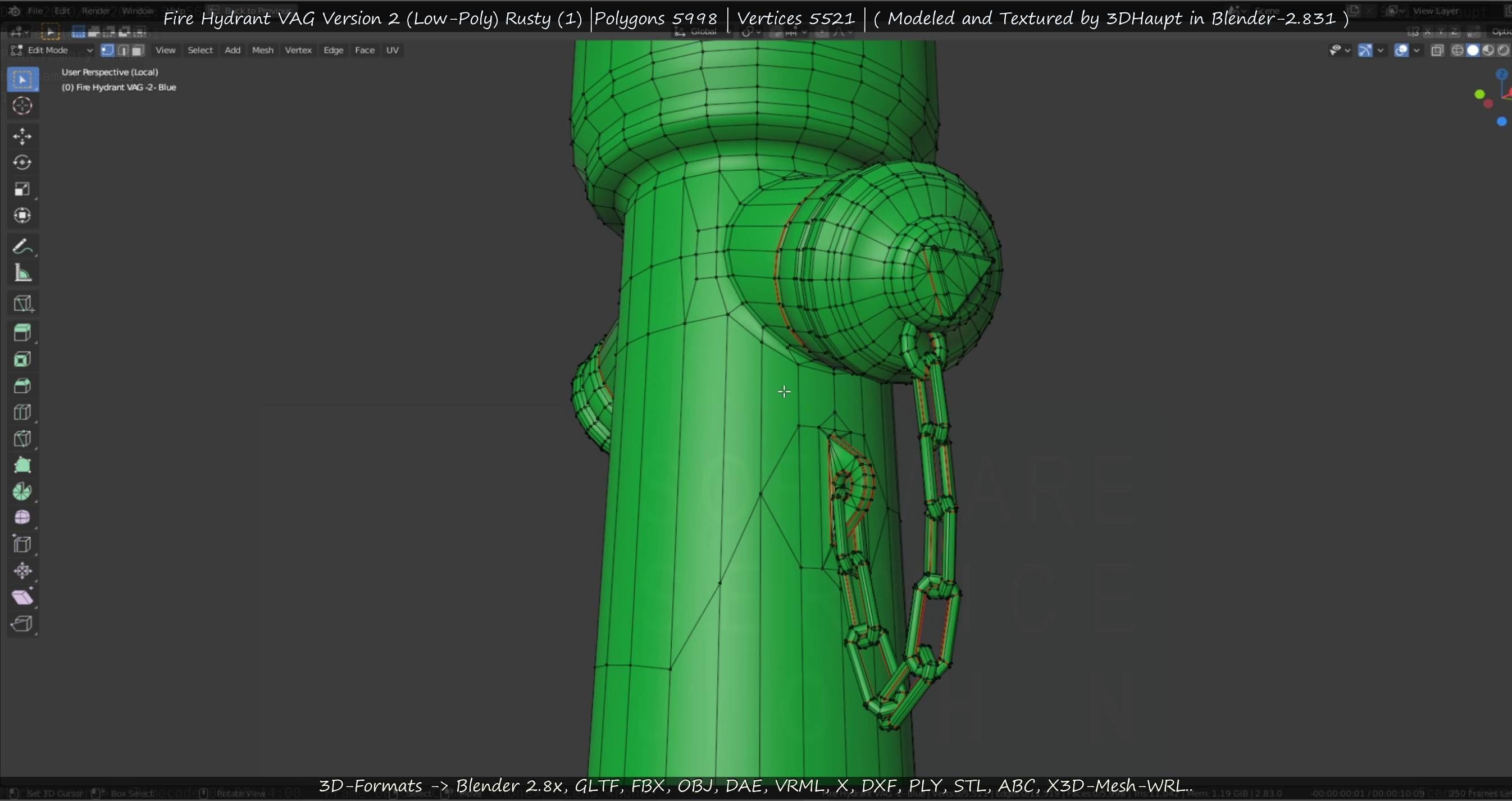The height and width of the screenshot is (801, 1512).
Task: Select the Measure ruler tool
Action: tap(23, 272)
